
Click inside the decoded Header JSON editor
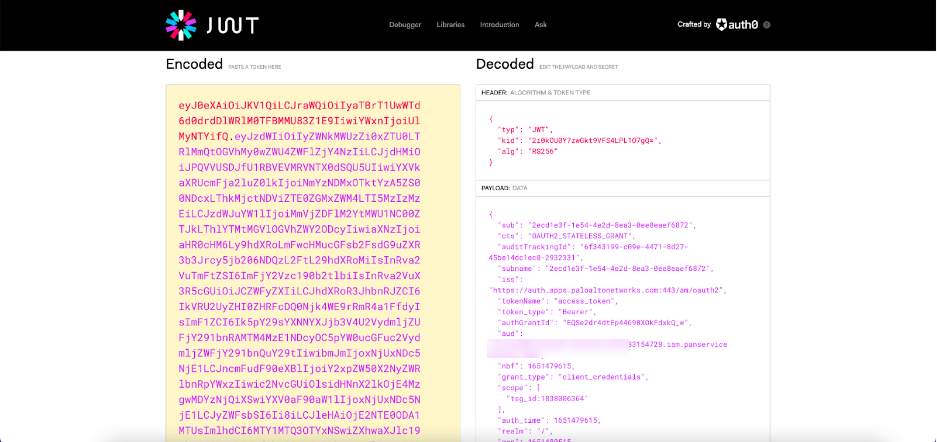pos(623,140)
